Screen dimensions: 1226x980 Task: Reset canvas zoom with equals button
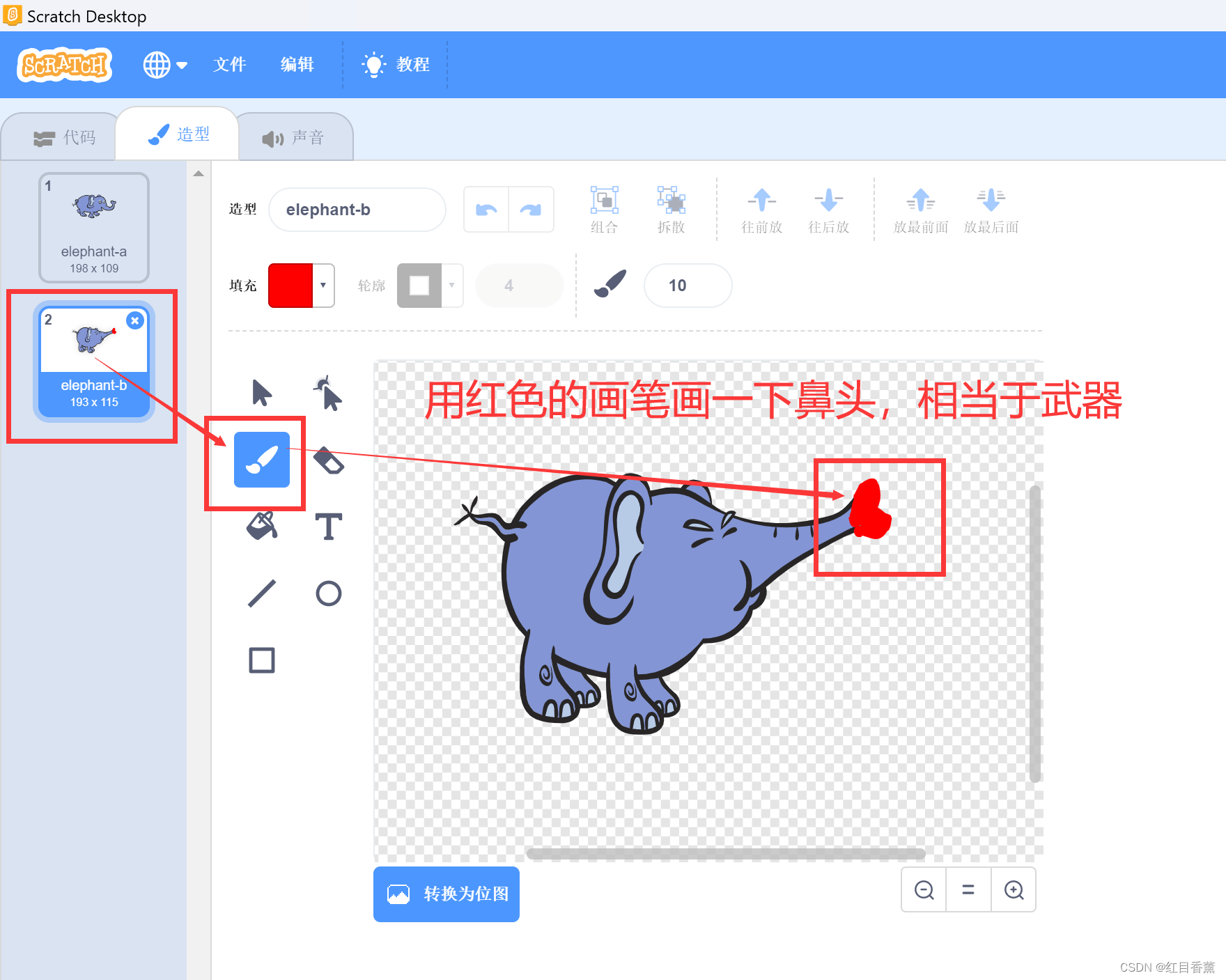coord(968,890)
